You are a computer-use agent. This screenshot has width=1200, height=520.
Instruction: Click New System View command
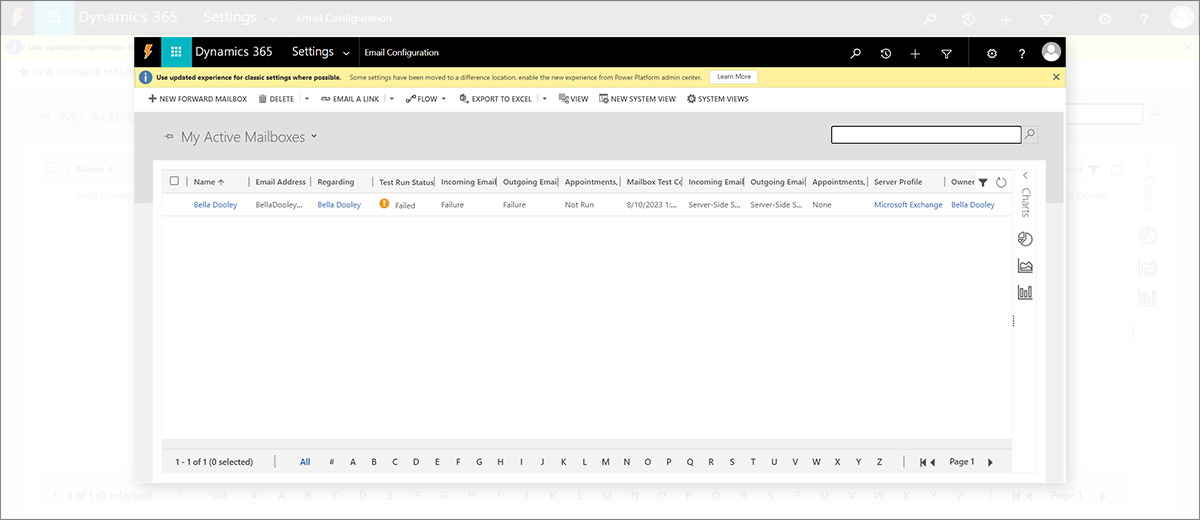pyautogui.click(x=637, y=99)
